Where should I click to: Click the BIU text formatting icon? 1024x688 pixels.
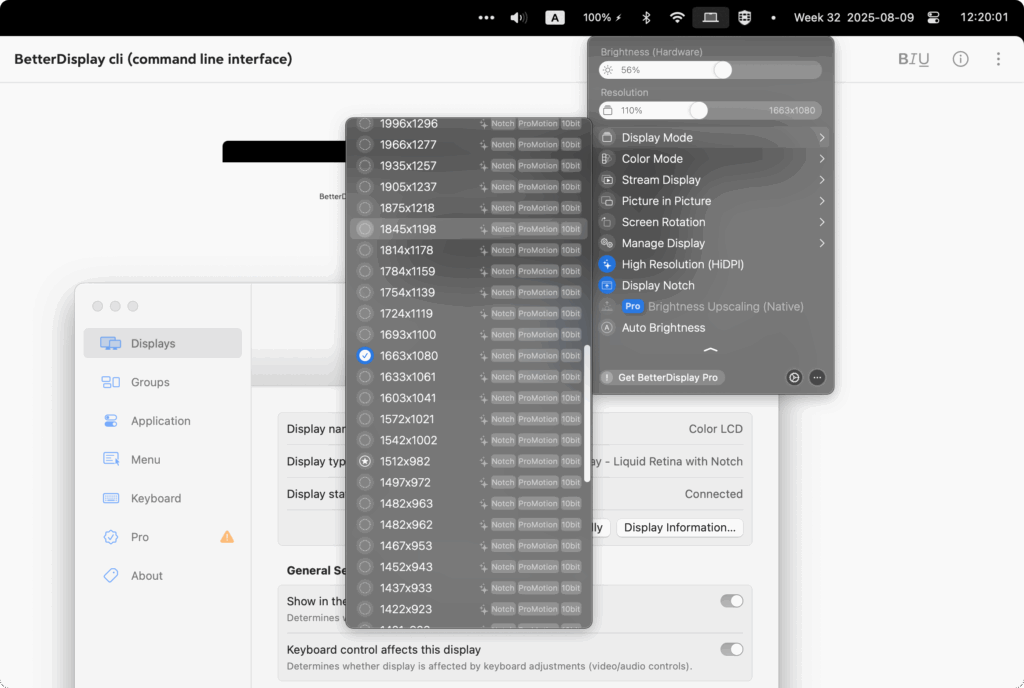pyautogui.click(x=913, y=59)
